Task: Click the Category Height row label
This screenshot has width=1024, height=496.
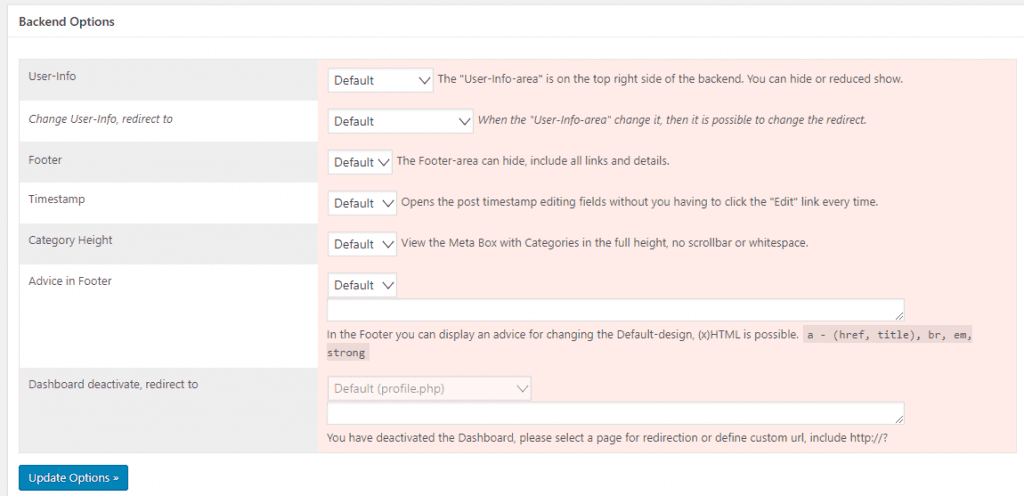Action: 70,240
